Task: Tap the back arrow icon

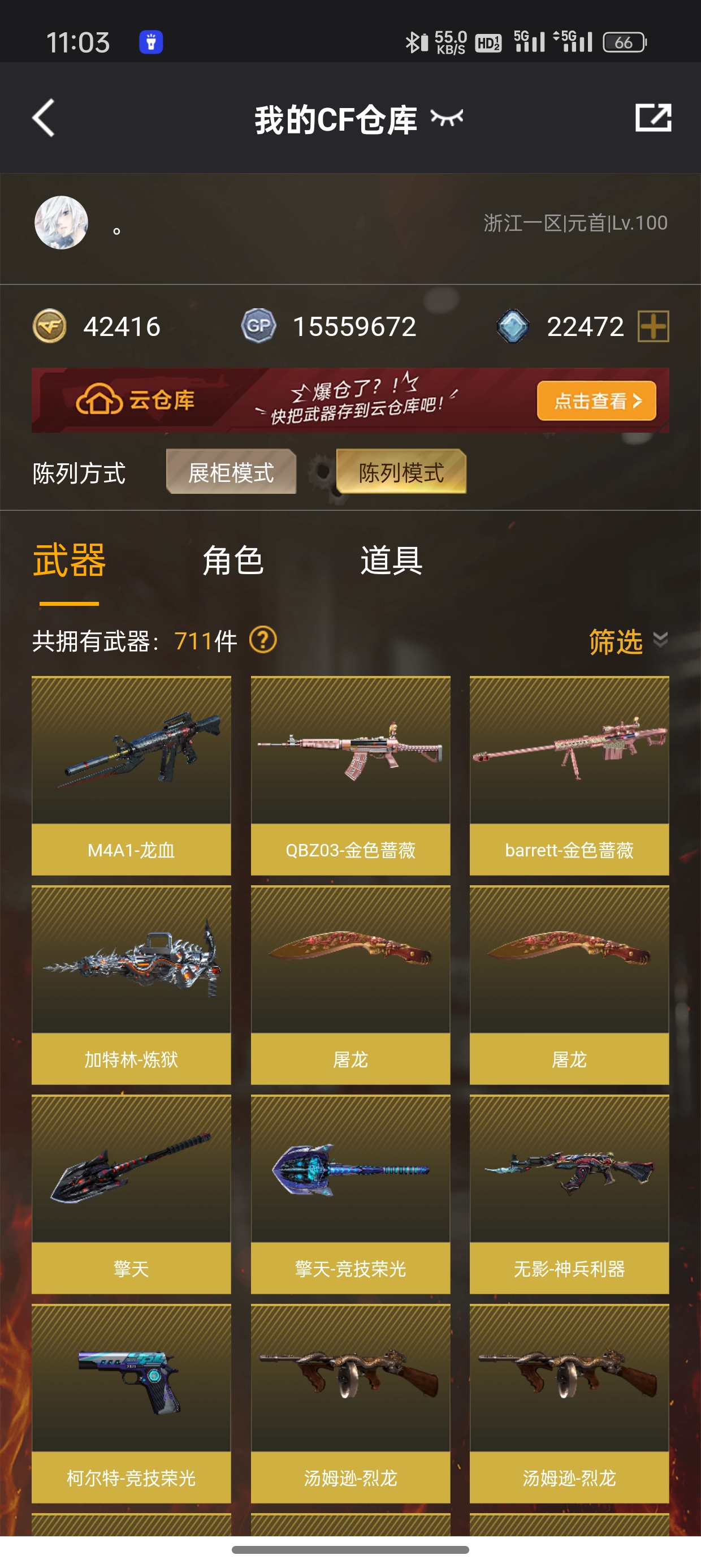Action: [44, 118]
